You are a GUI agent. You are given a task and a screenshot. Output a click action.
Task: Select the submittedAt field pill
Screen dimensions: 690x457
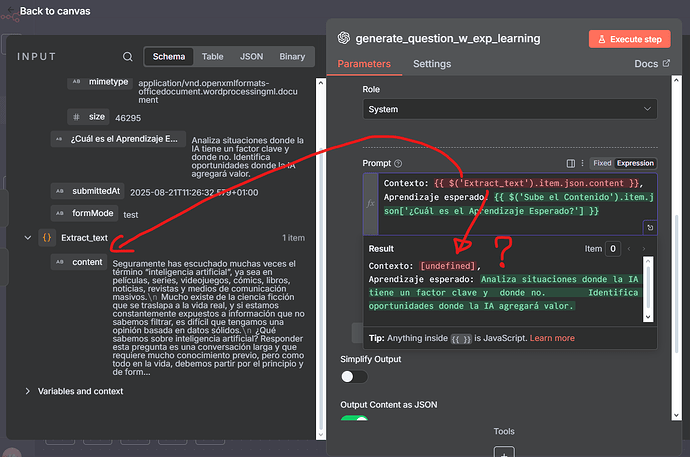[88, 191]
